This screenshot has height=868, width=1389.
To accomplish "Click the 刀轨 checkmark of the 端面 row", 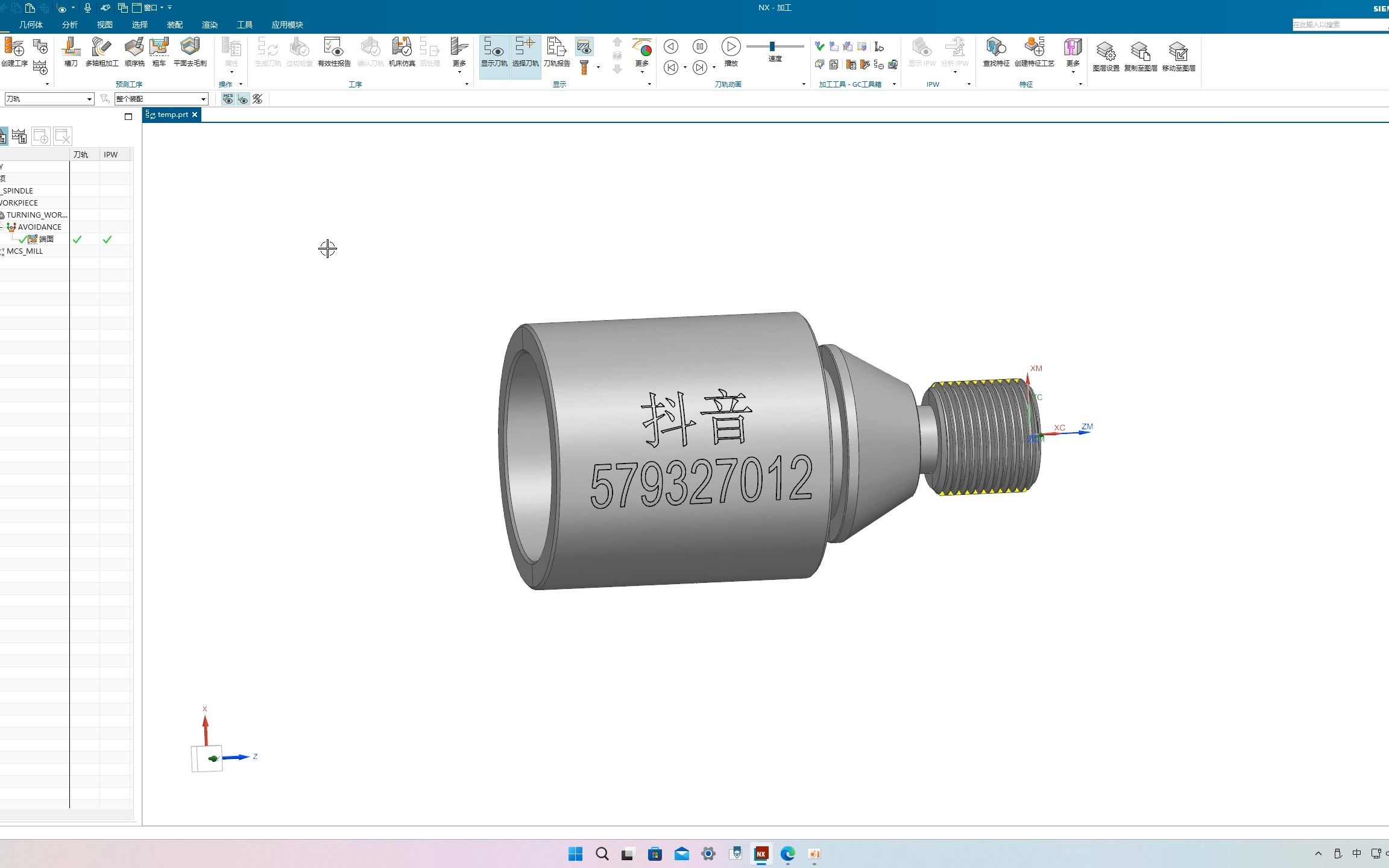I will tap(77, 239).
